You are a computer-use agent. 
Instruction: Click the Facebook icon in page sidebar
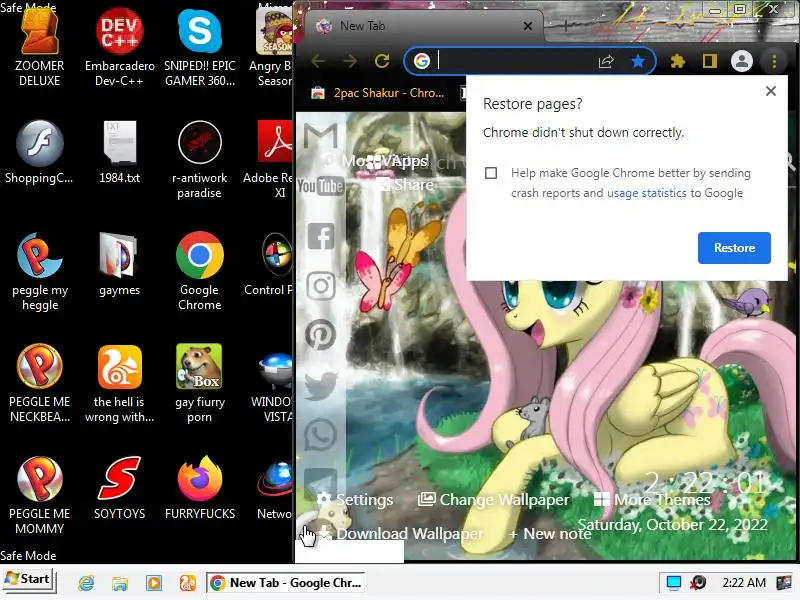tap(321, 236)
